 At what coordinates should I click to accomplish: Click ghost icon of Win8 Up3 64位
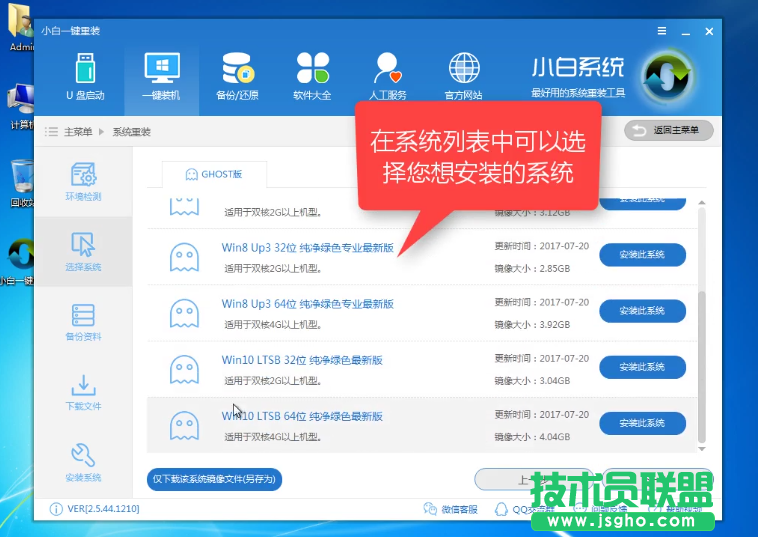pos(184,313)
